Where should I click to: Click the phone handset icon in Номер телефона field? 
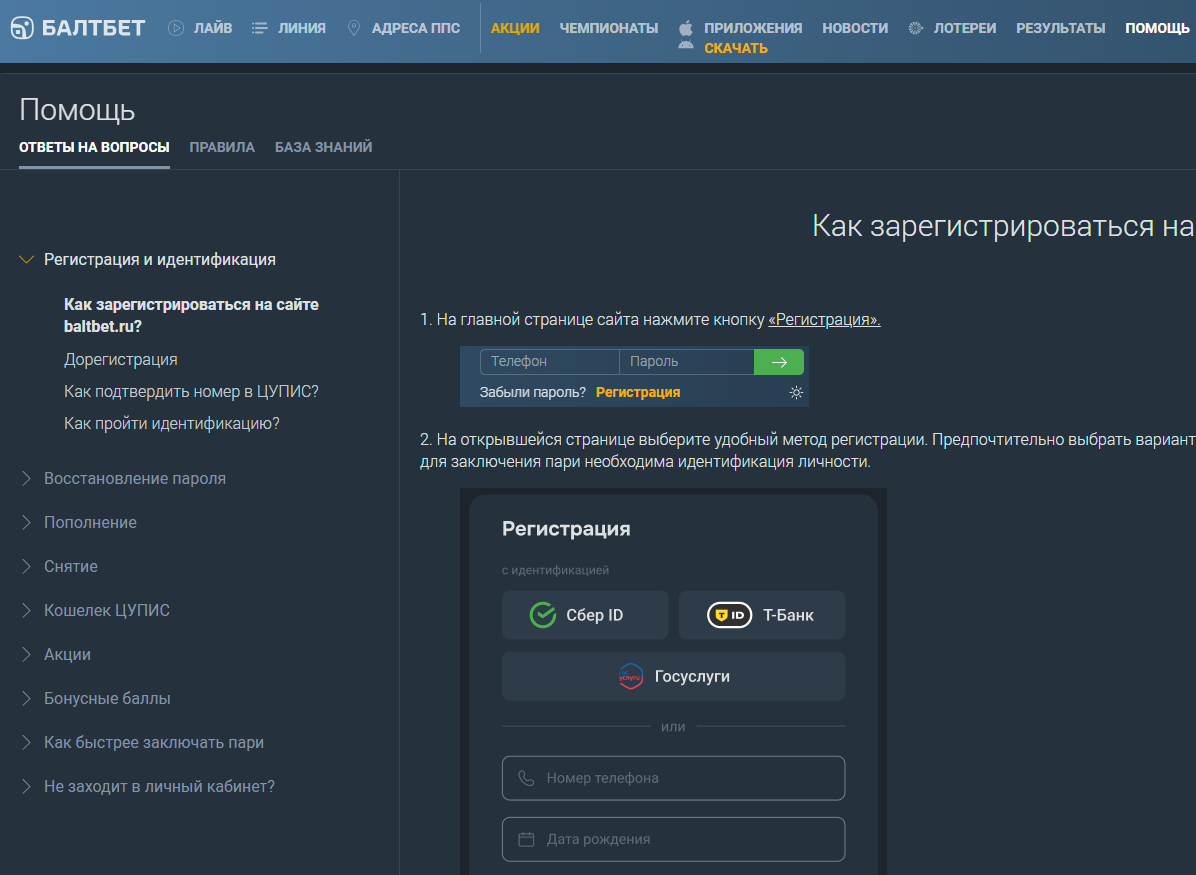pyautogui.click(x=526, y=778)
